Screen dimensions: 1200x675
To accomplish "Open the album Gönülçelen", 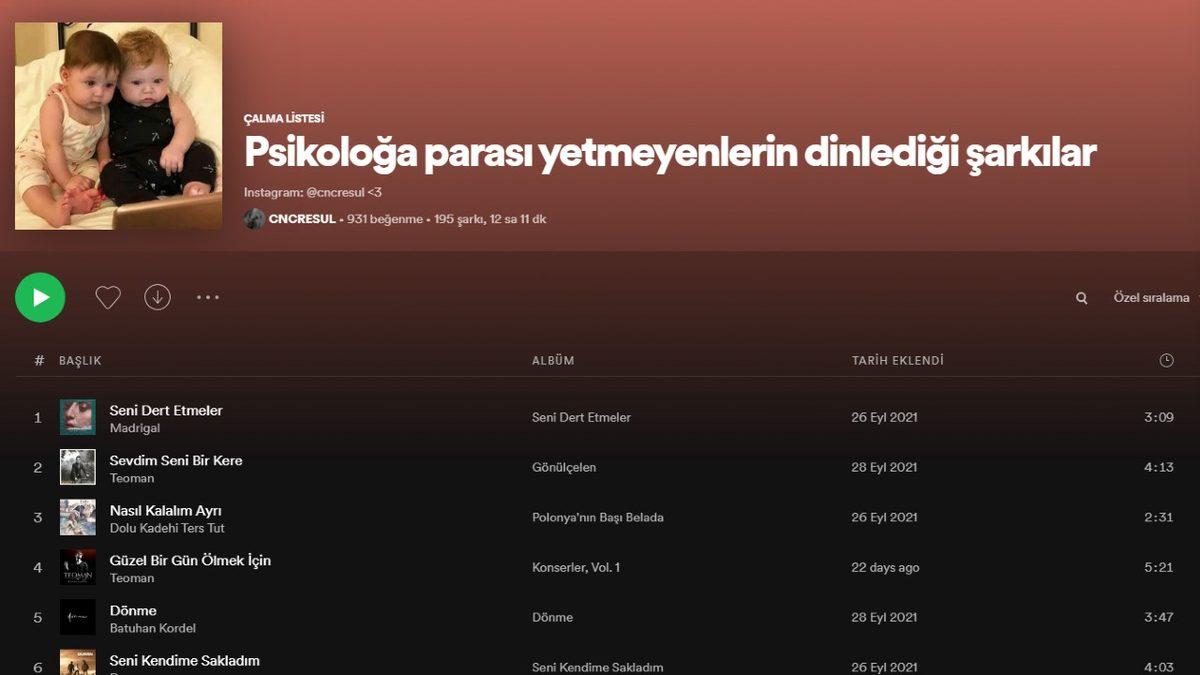I will (x=565, y=467).
